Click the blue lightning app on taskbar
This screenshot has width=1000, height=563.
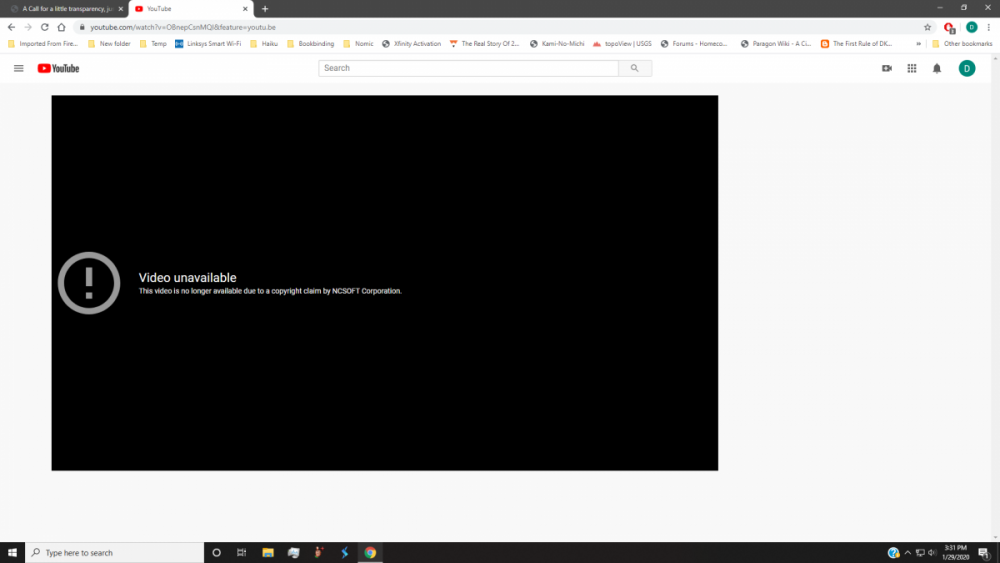pyautogui.click(x=344, y=553)
